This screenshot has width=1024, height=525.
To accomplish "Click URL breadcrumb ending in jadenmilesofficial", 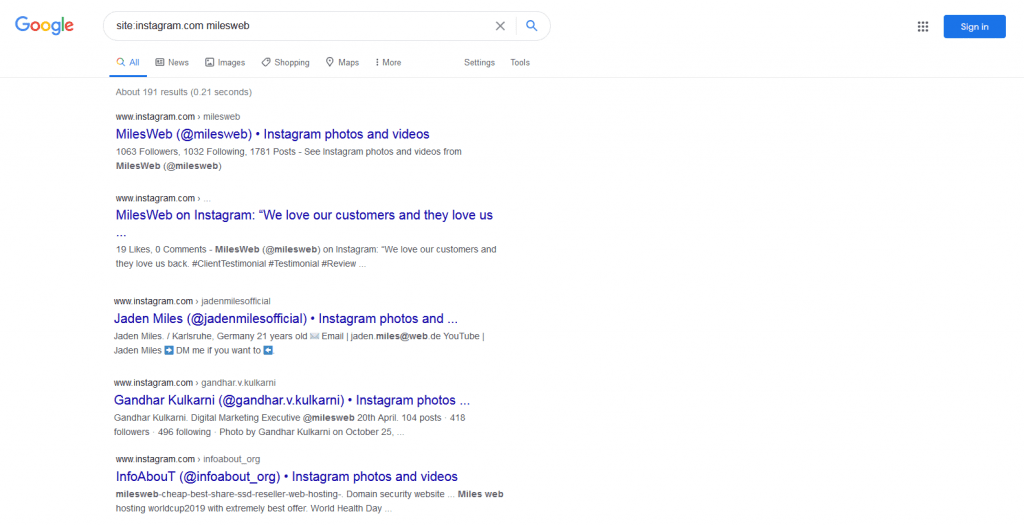I will click(x=192, y=301).
